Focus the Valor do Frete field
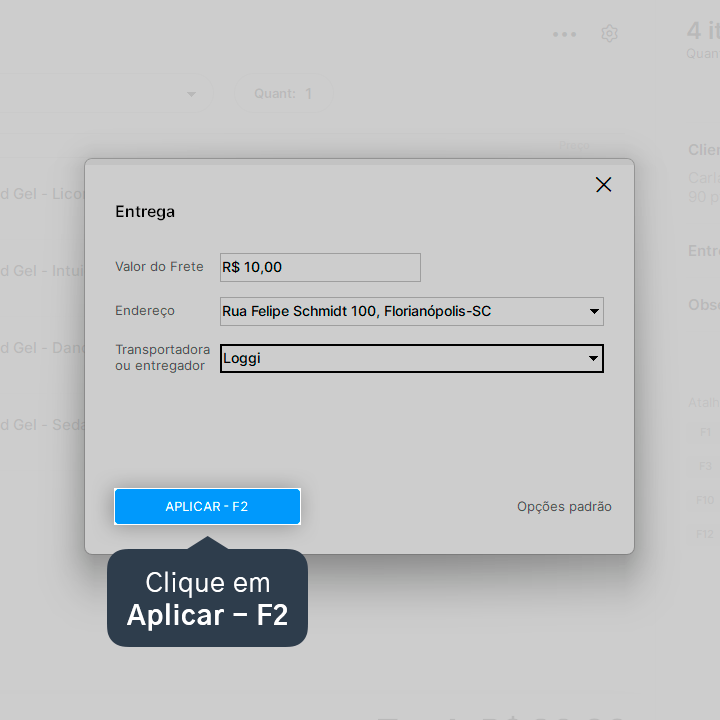 320,267
